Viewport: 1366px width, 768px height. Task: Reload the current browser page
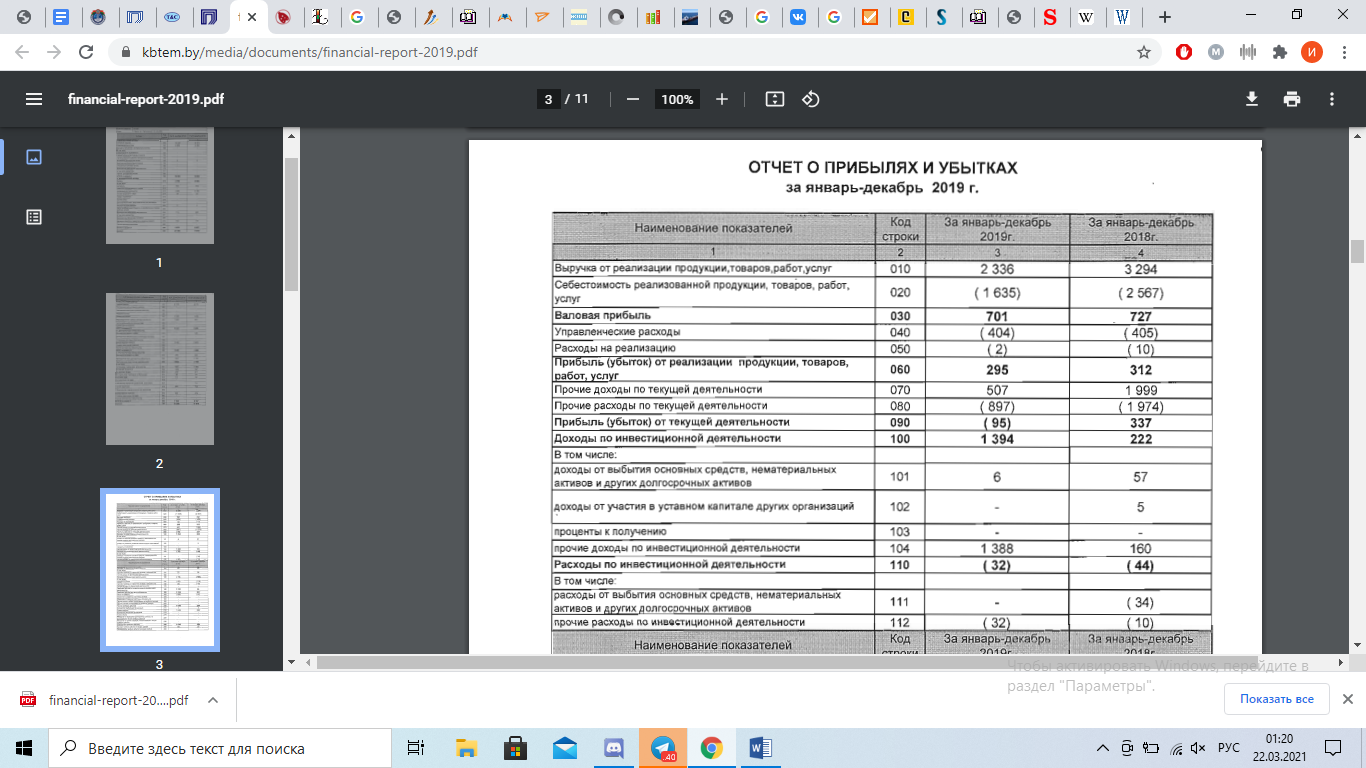coord(86,52)
